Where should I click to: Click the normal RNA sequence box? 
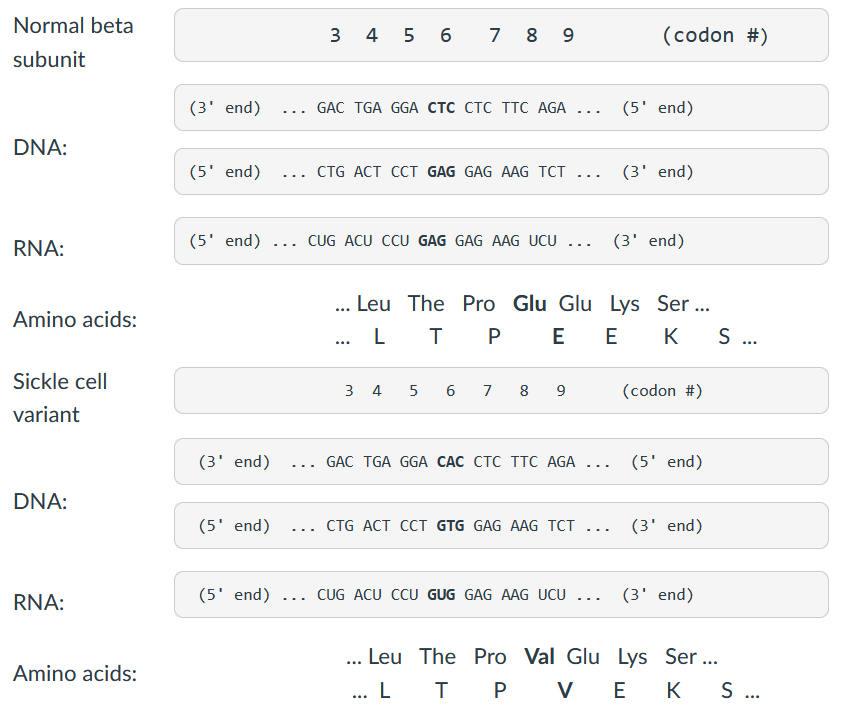pos(501,241)
